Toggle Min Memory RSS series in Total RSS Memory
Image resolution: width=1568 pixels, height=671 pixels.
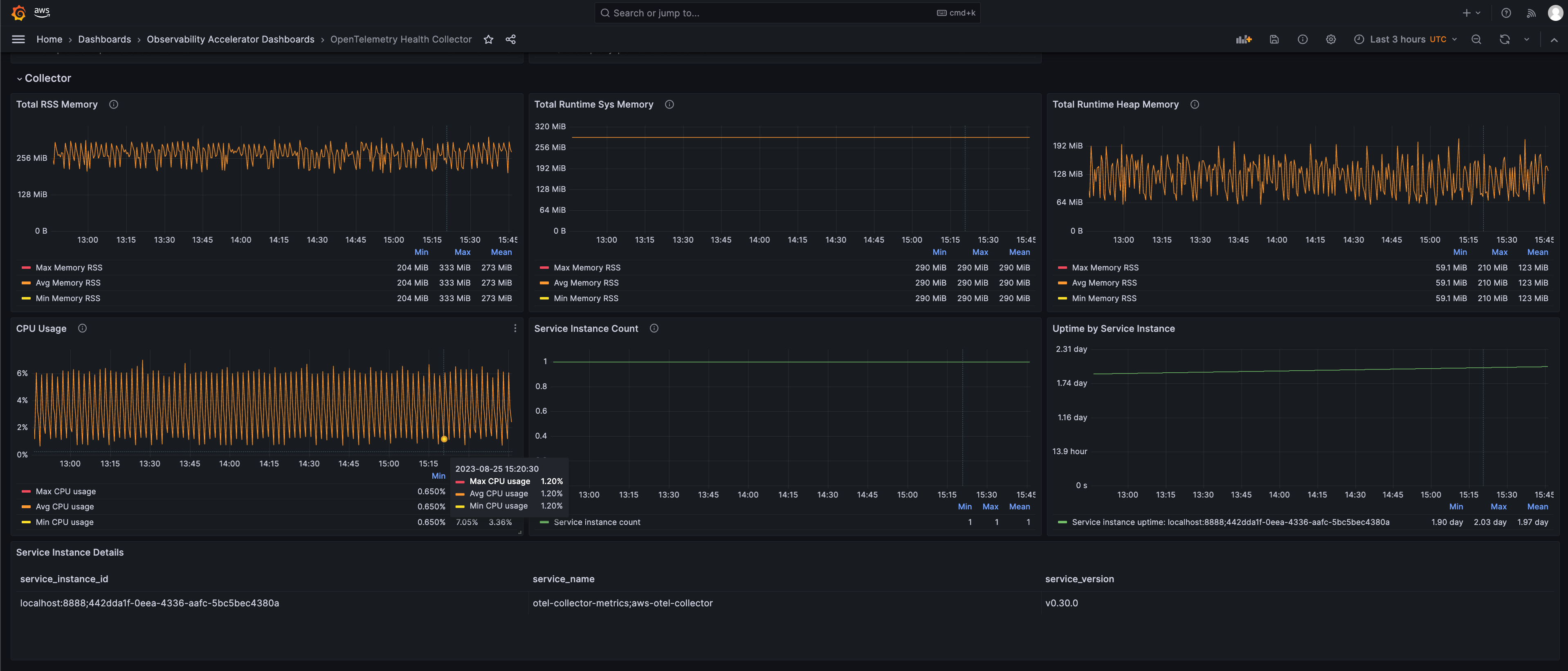tap(68, 298)
